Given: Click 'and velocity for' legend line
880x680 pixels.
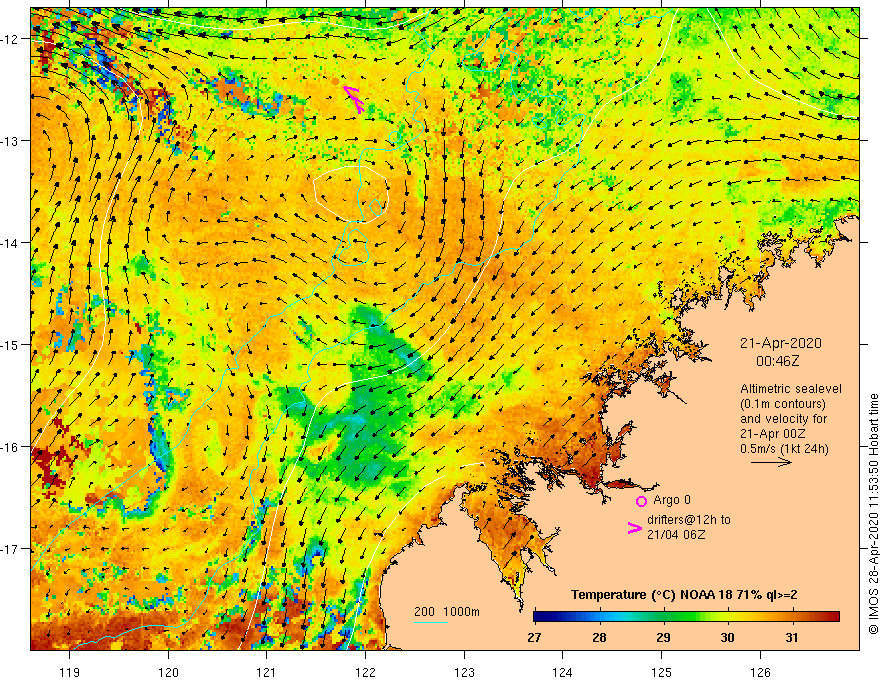Looking at the screenshot, I should 783,419.
